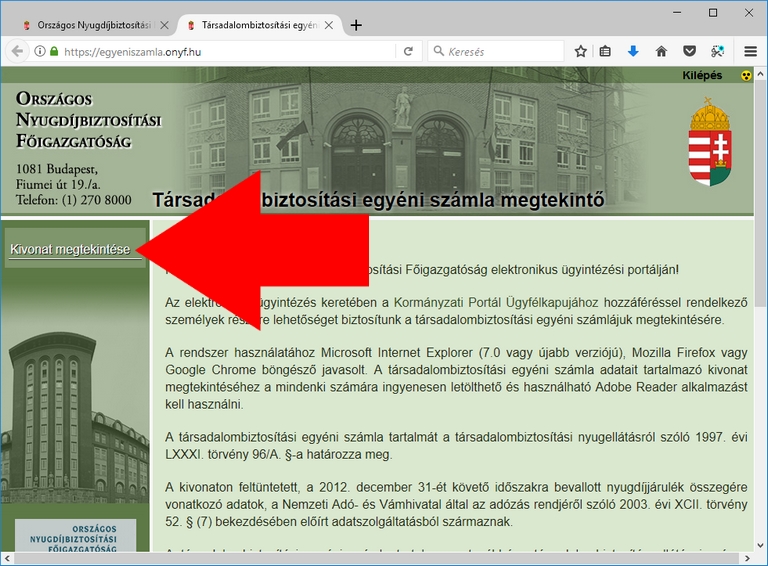This screenshot has height=566, width=768.
Task: Go to the browser home page icon
Action: point(661,51)
